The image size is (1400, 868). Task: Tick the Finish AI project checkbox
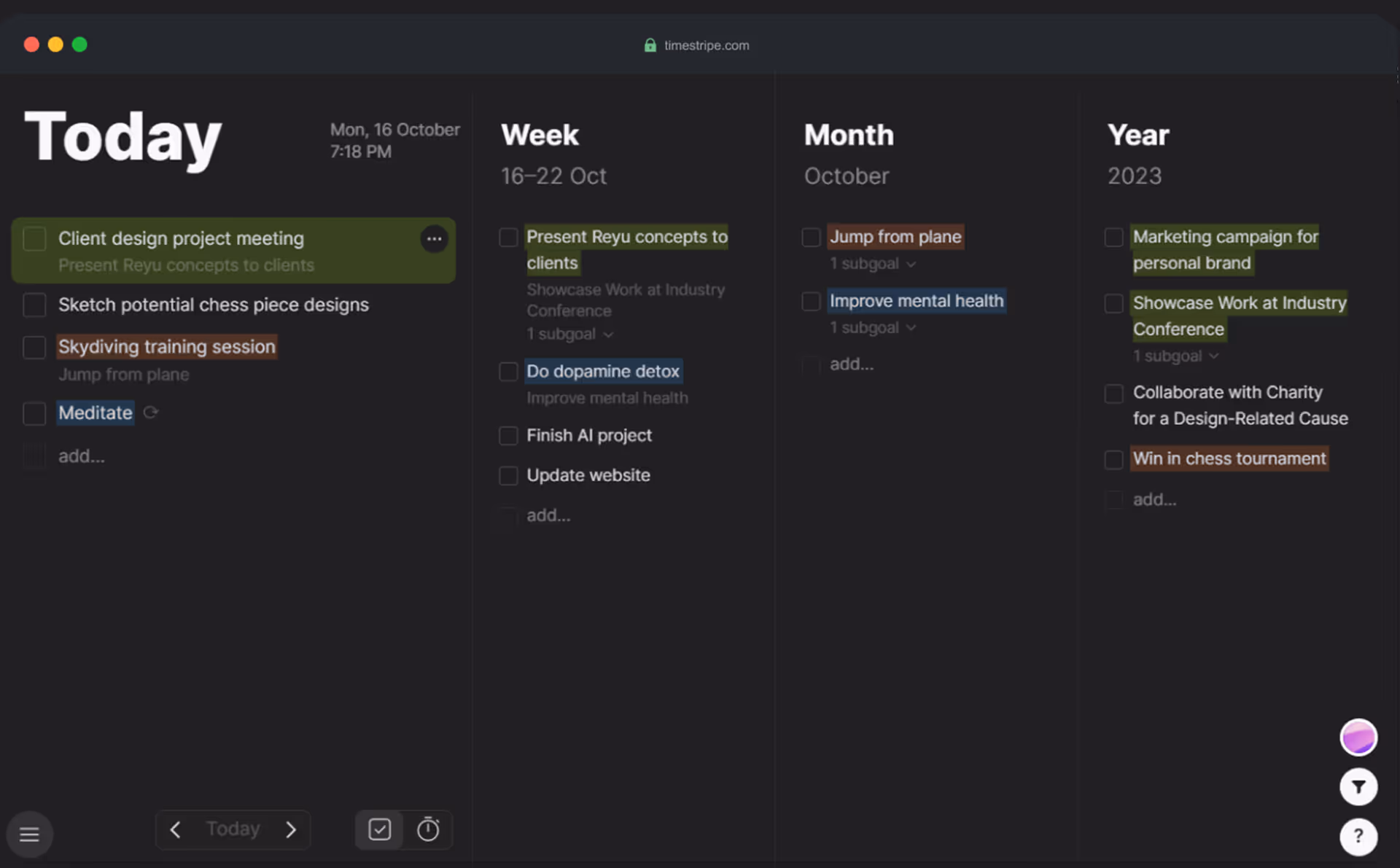508,436
